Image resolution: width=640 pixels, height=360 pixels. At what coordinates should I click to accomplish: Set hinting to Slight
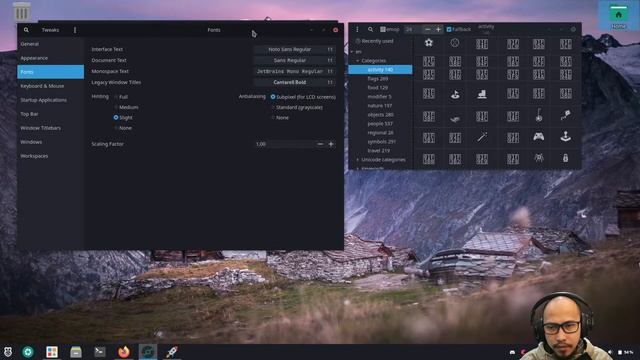(123, 117)
